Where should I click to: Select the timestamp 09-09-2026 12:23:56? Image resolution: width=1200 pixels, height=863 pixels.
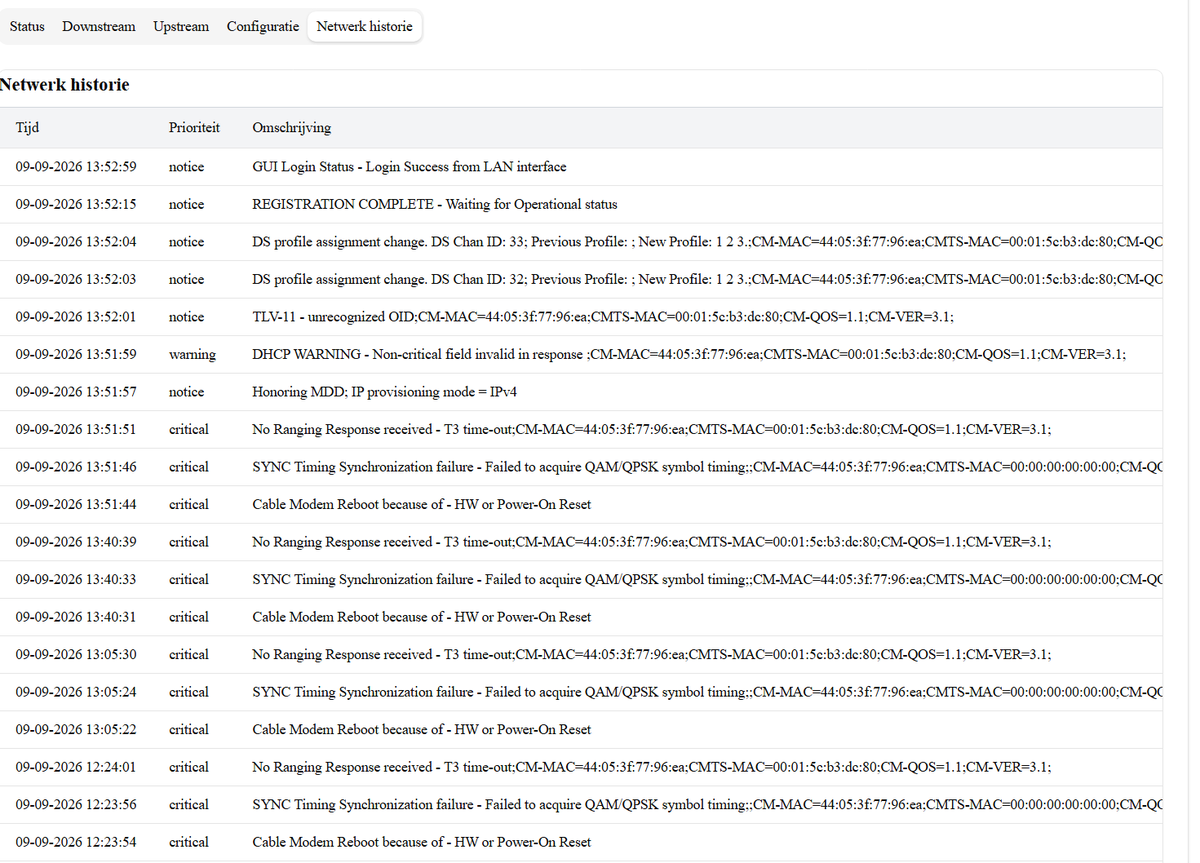[76, 804]
